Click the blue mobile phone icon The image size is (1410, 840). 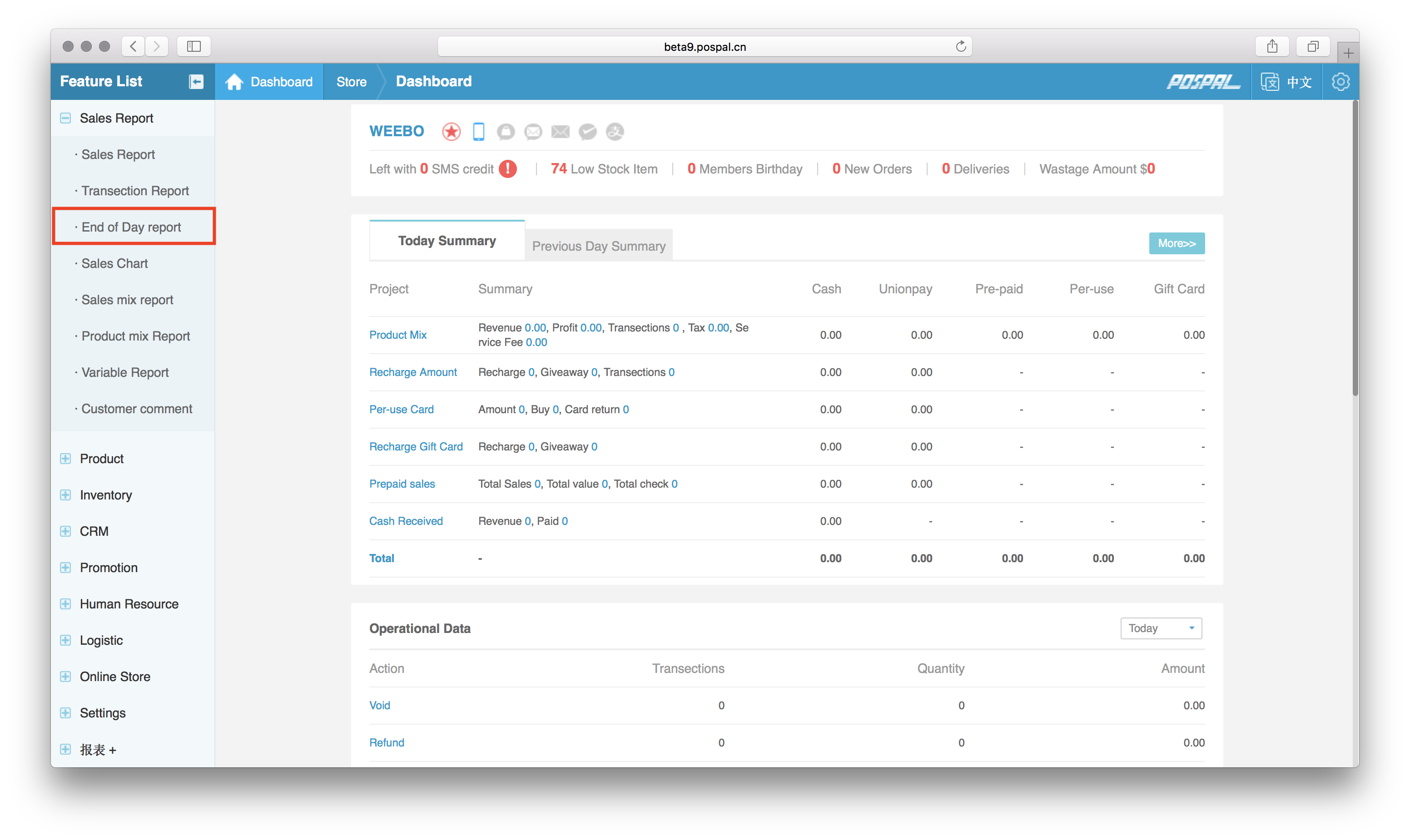478,131
